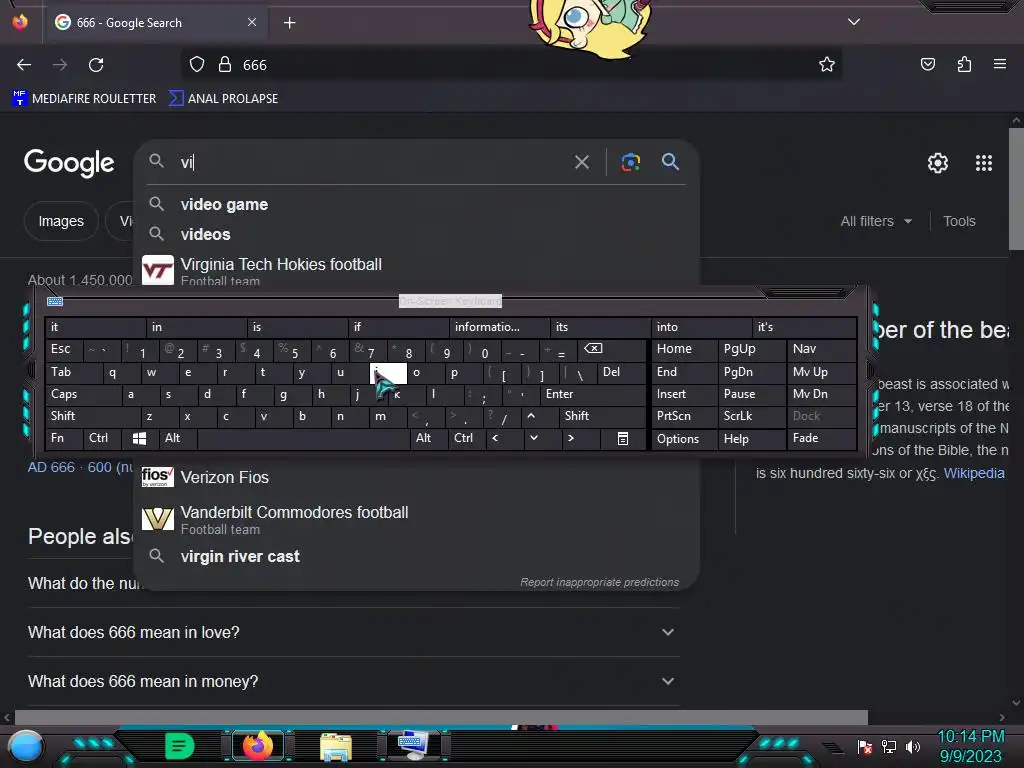Click horizontal scrollbar at page bottom
Image resolution: width=1024 pixels, height=768 pixels.
click(x=441, y=717)
